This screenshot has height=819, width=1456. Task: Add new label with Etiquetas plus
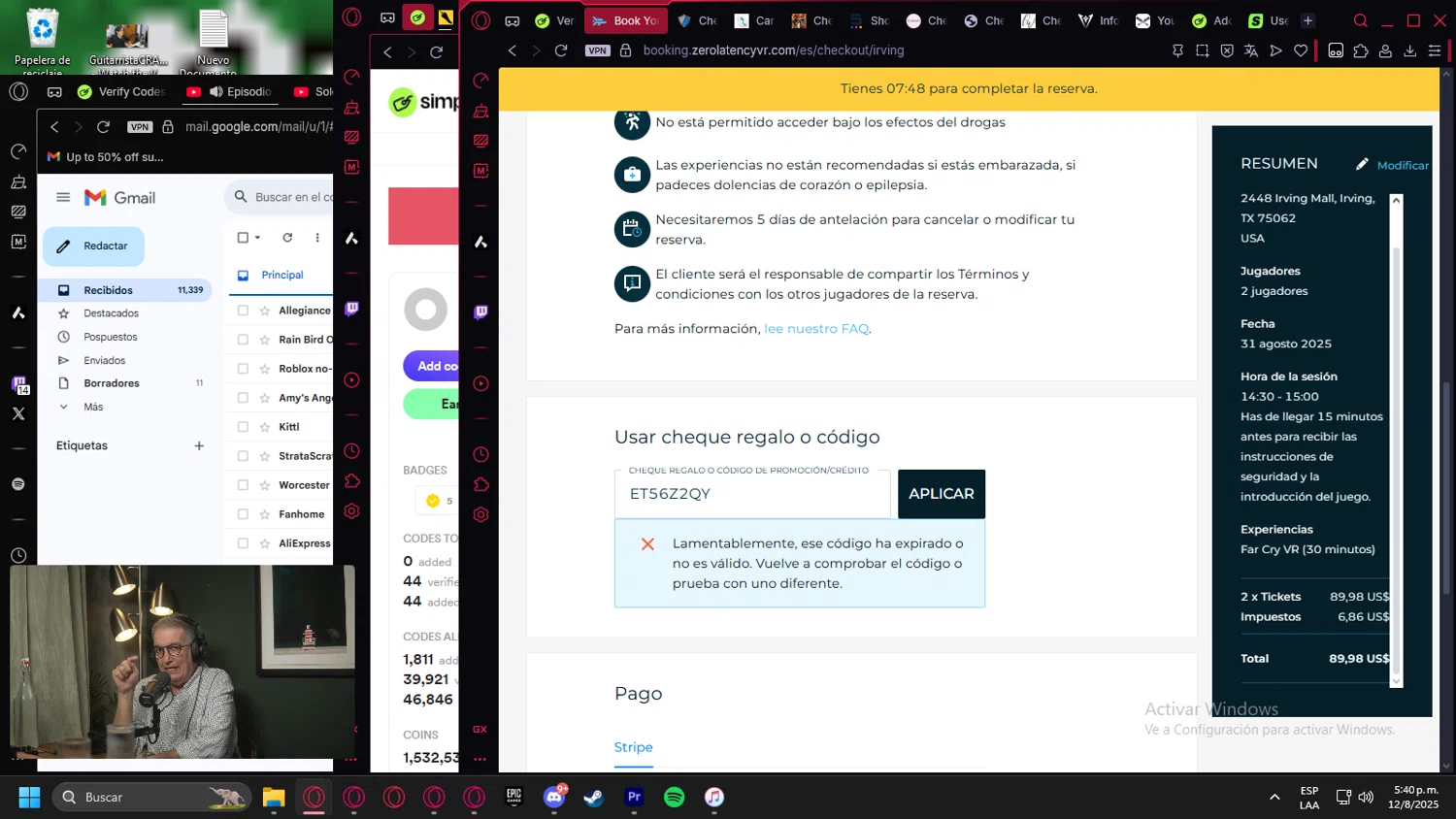[199, 446]
